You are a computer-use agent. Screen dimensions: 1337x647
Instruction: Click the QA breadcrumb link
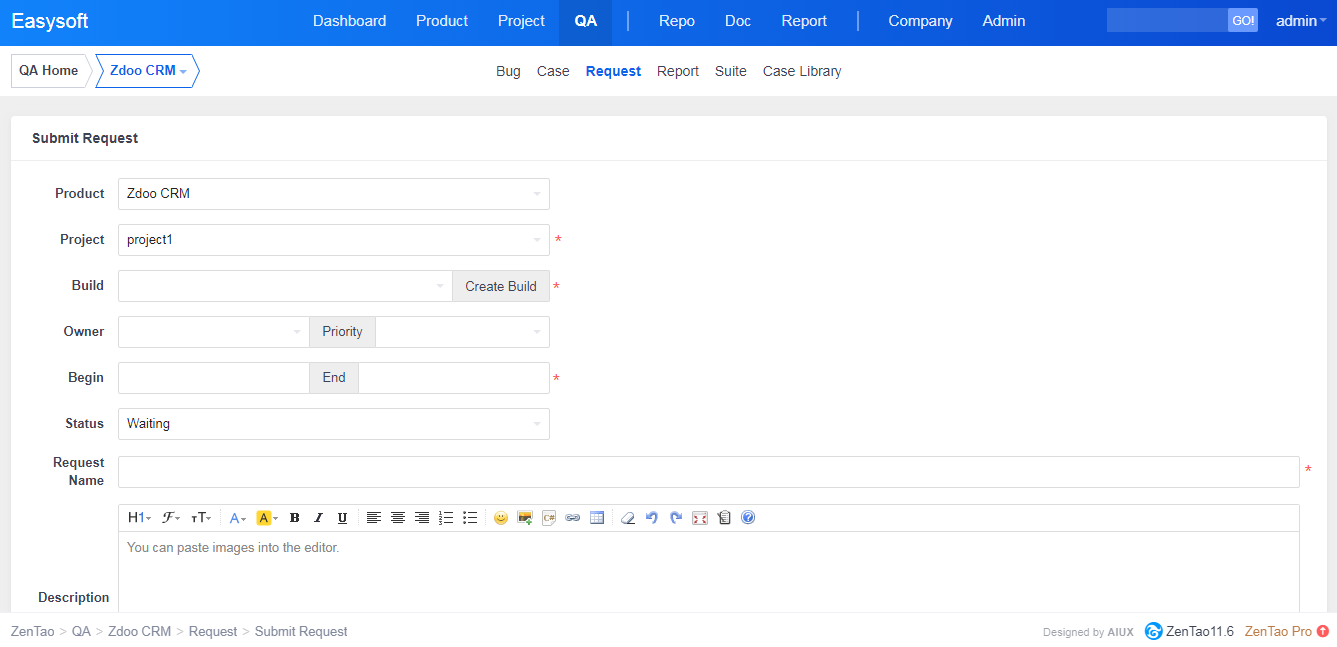click(x=81, y=632)
